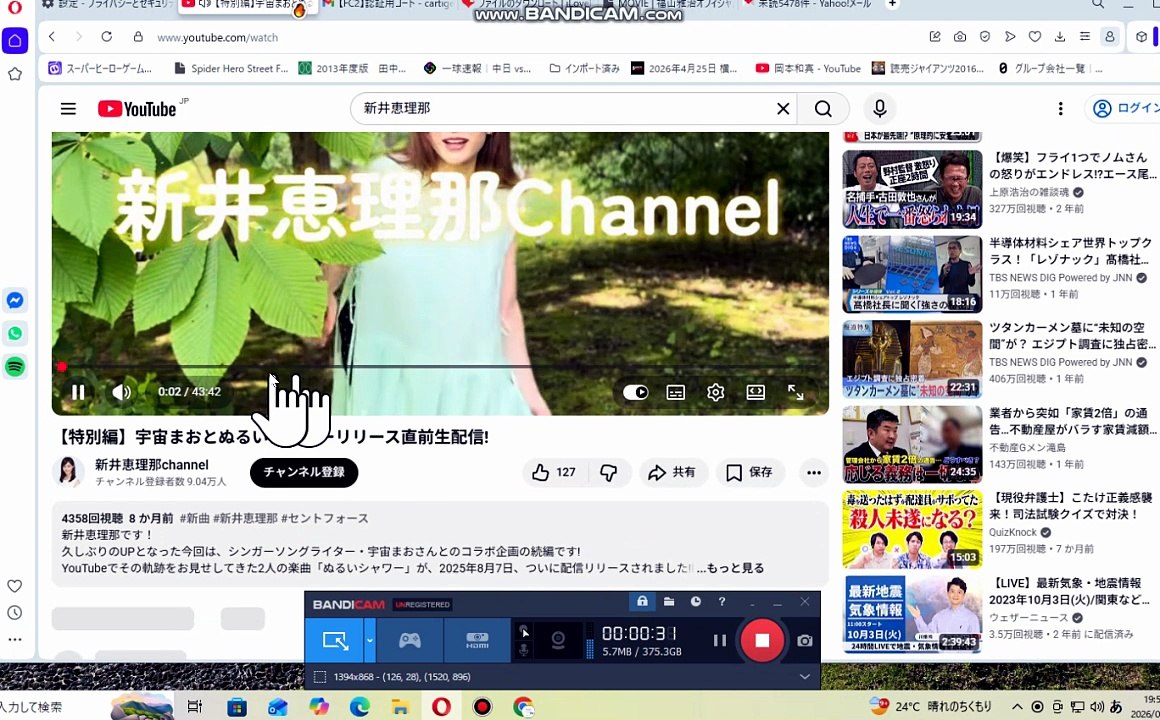
Task: Click the #セントフォース hashtag
Action: point(325,518)
